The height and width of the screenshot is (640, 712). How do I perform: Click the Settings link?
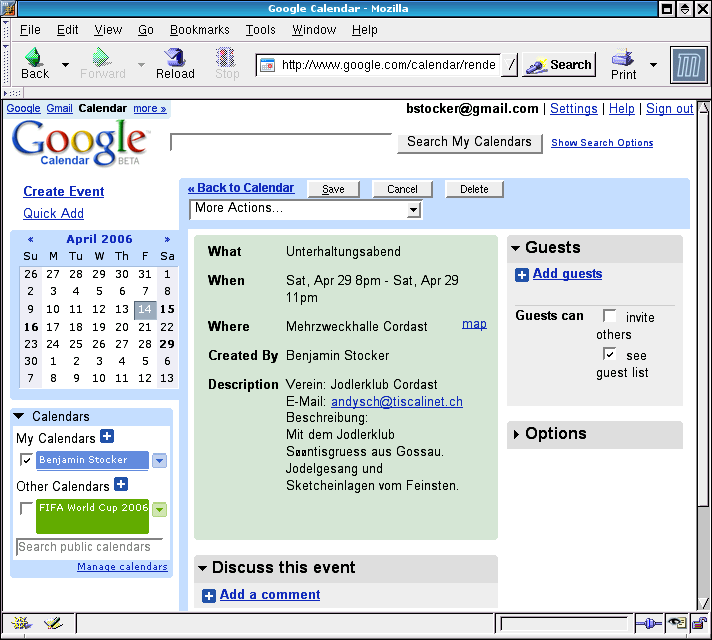pos(574,109)
